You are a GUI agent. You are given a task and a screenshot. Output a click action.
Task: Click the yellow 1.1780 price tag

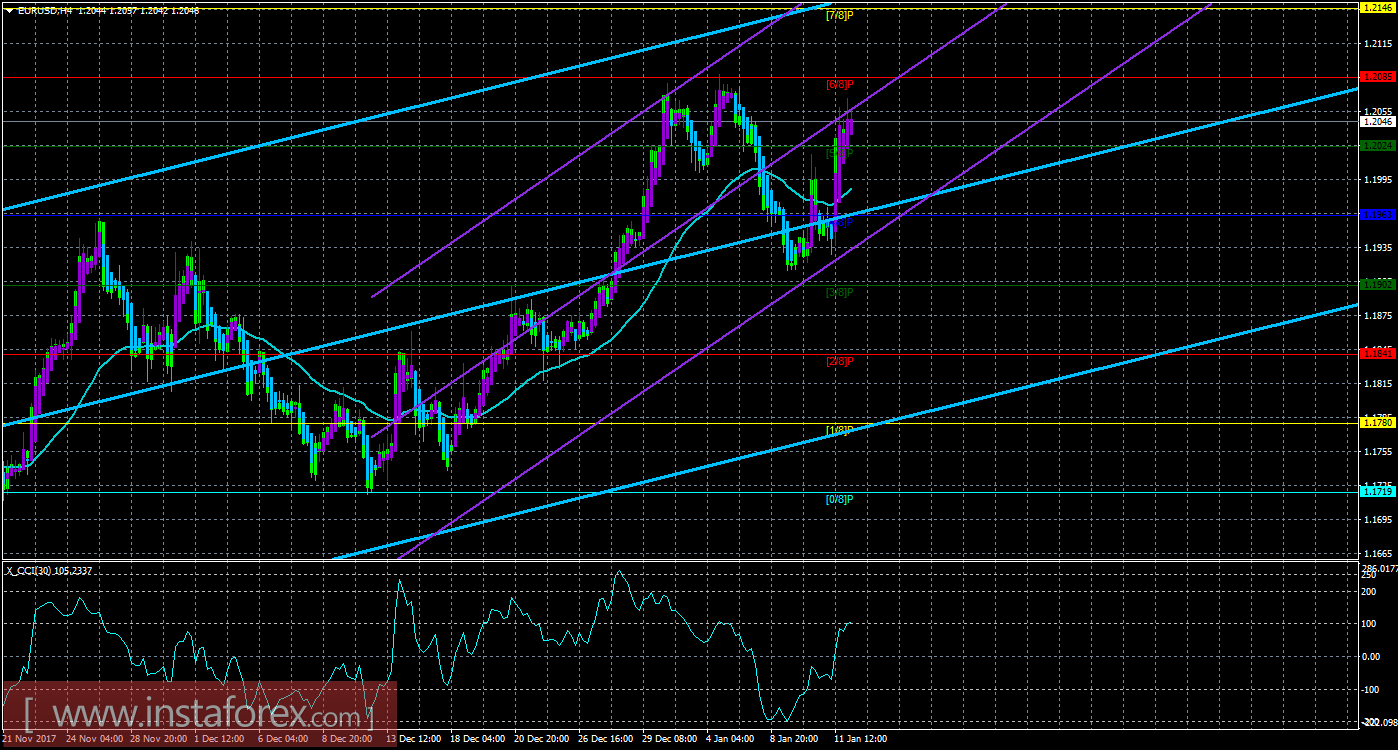pos(1378,422)
